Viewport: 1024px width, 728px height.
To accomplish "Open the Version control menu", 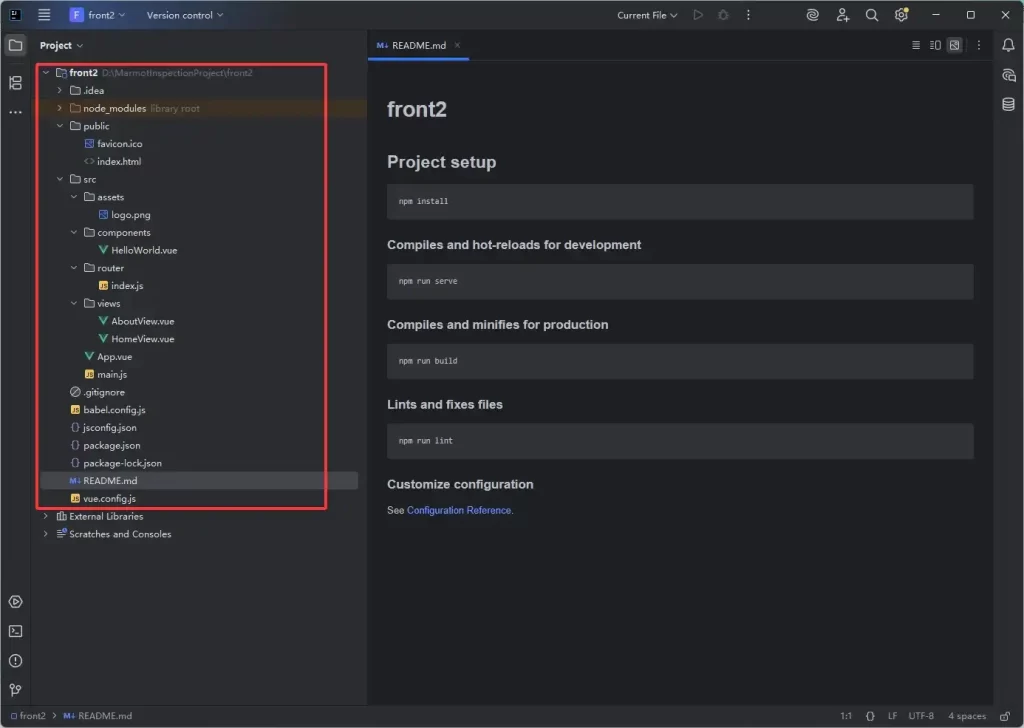I will click(x=185, y=15).
